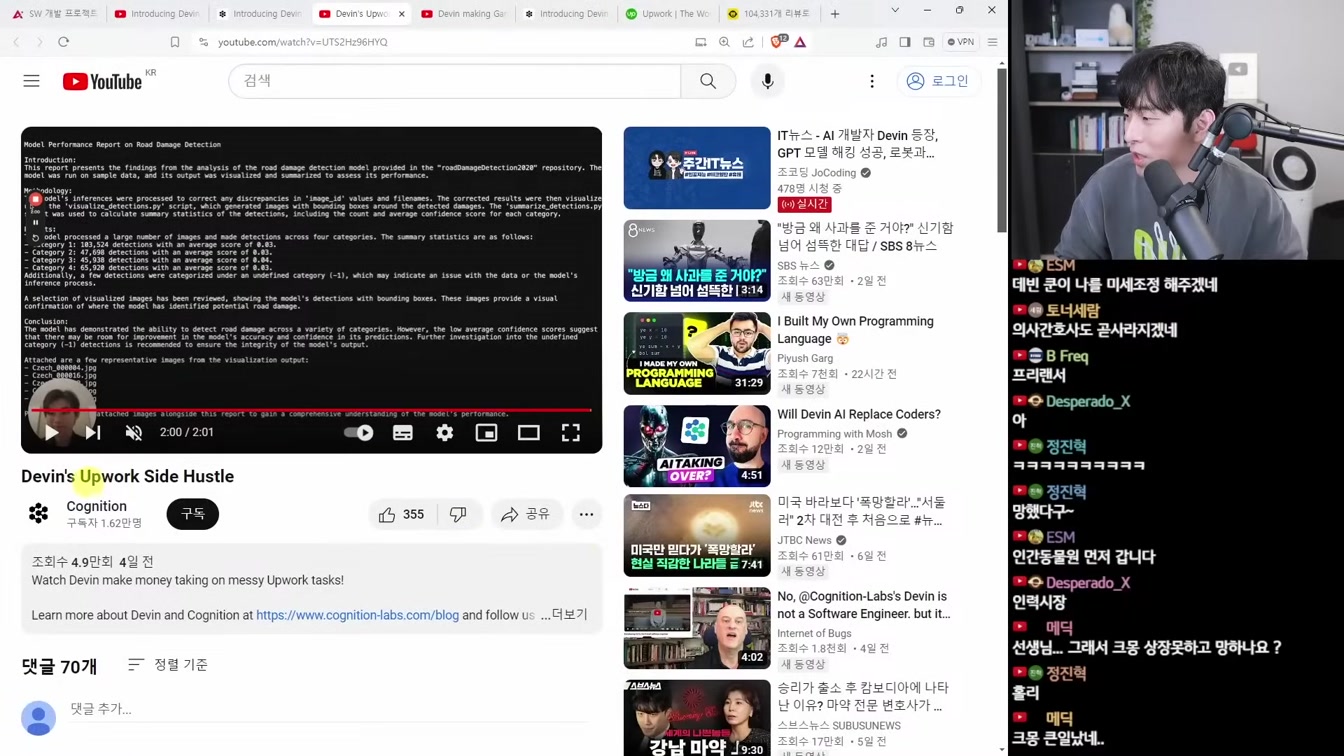Start voice search with microphone icon
Viewport: 1344px width, 756px height.
pos(768,81)
